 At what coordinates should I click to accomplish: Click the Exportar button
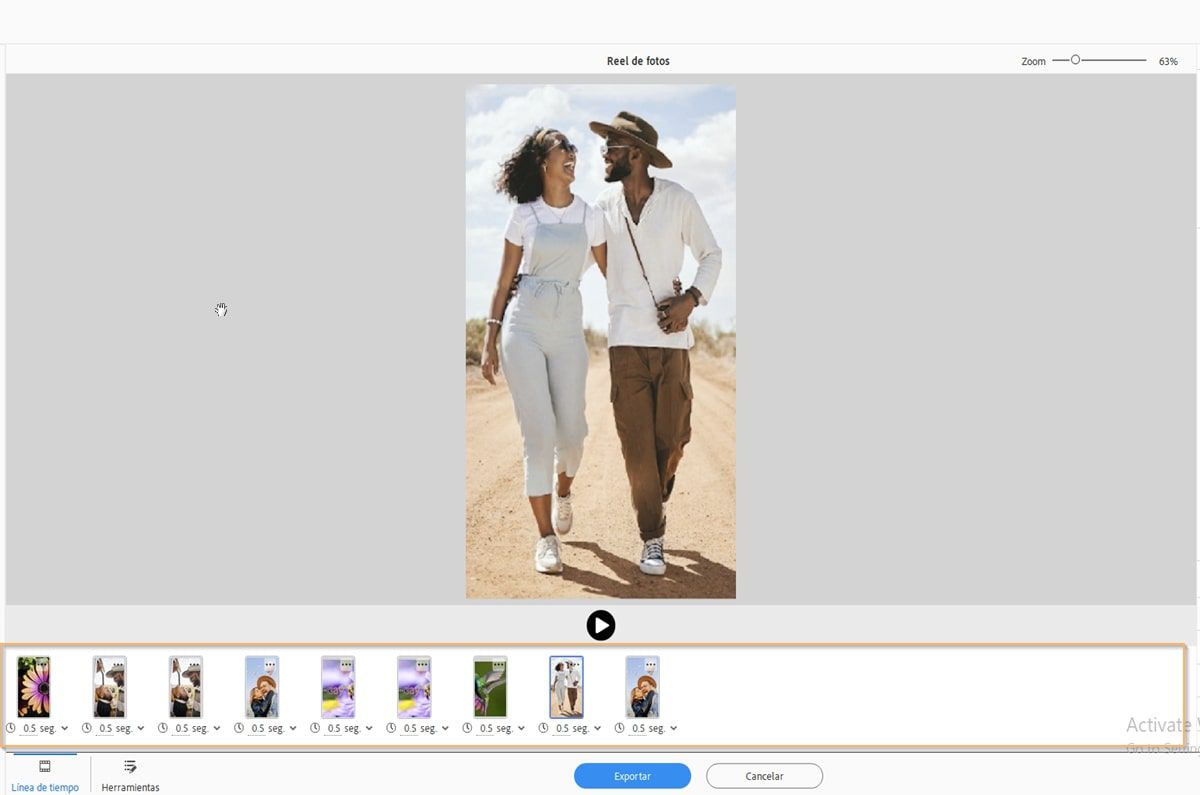(632, 776)
